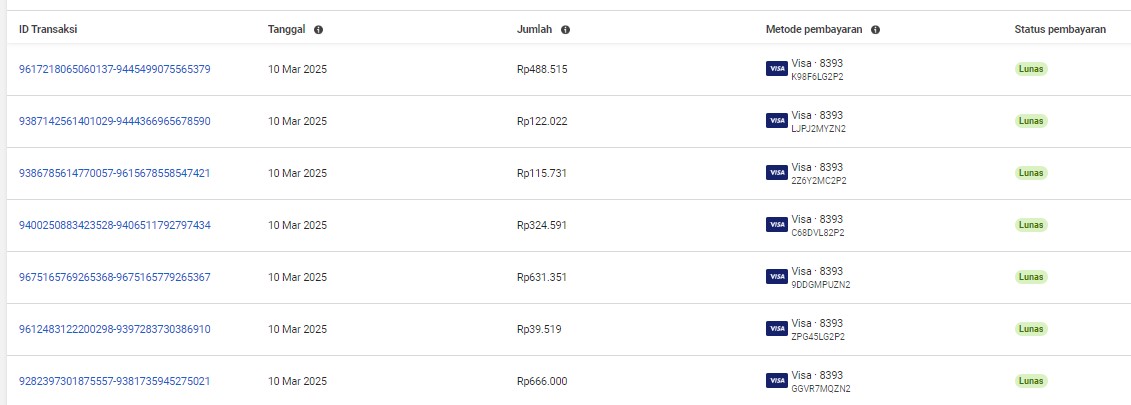Open transaction ID starting with 9282397301875557

pos(115,381)
